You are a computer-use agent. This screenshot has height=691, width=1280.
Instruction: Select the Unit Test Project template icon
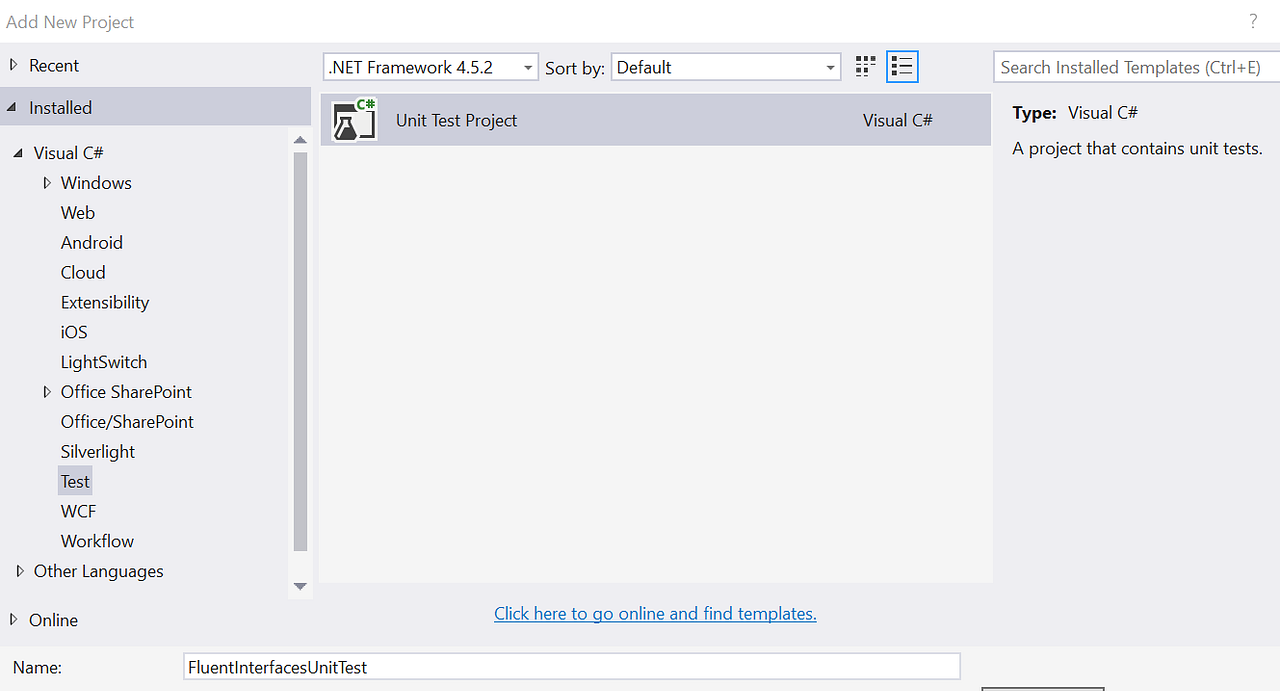[354, 119]
